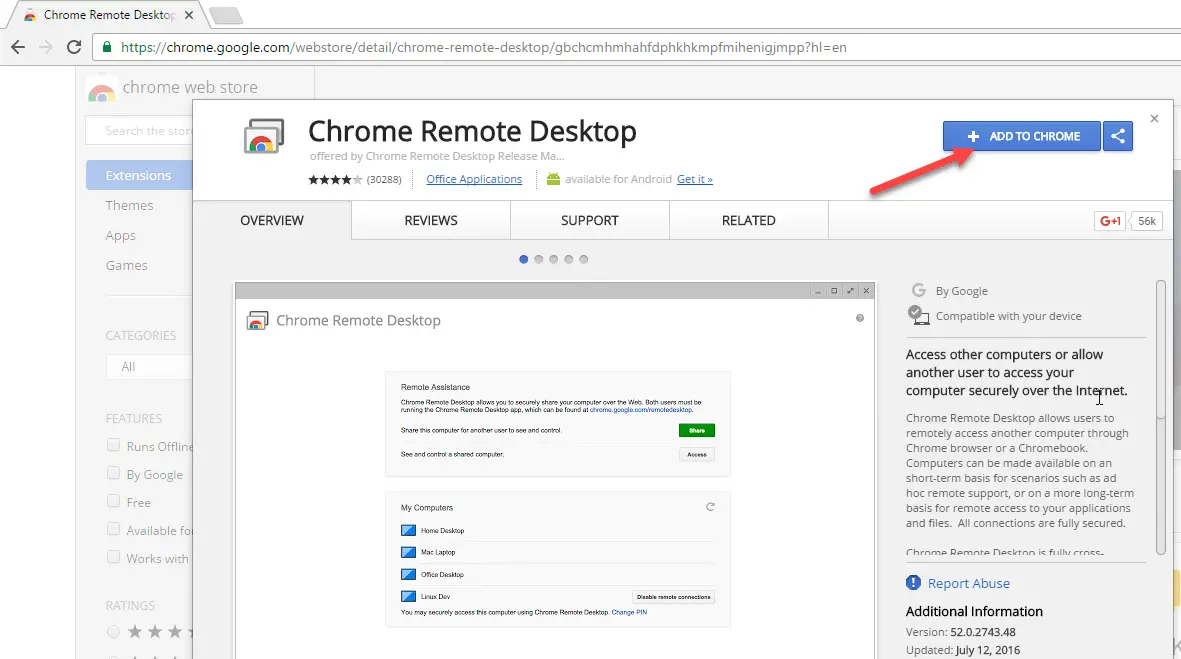The width and height of the screenshot is (1181, 659).
Task: Click the green Share button in preview
Action: tap(697, 430)
